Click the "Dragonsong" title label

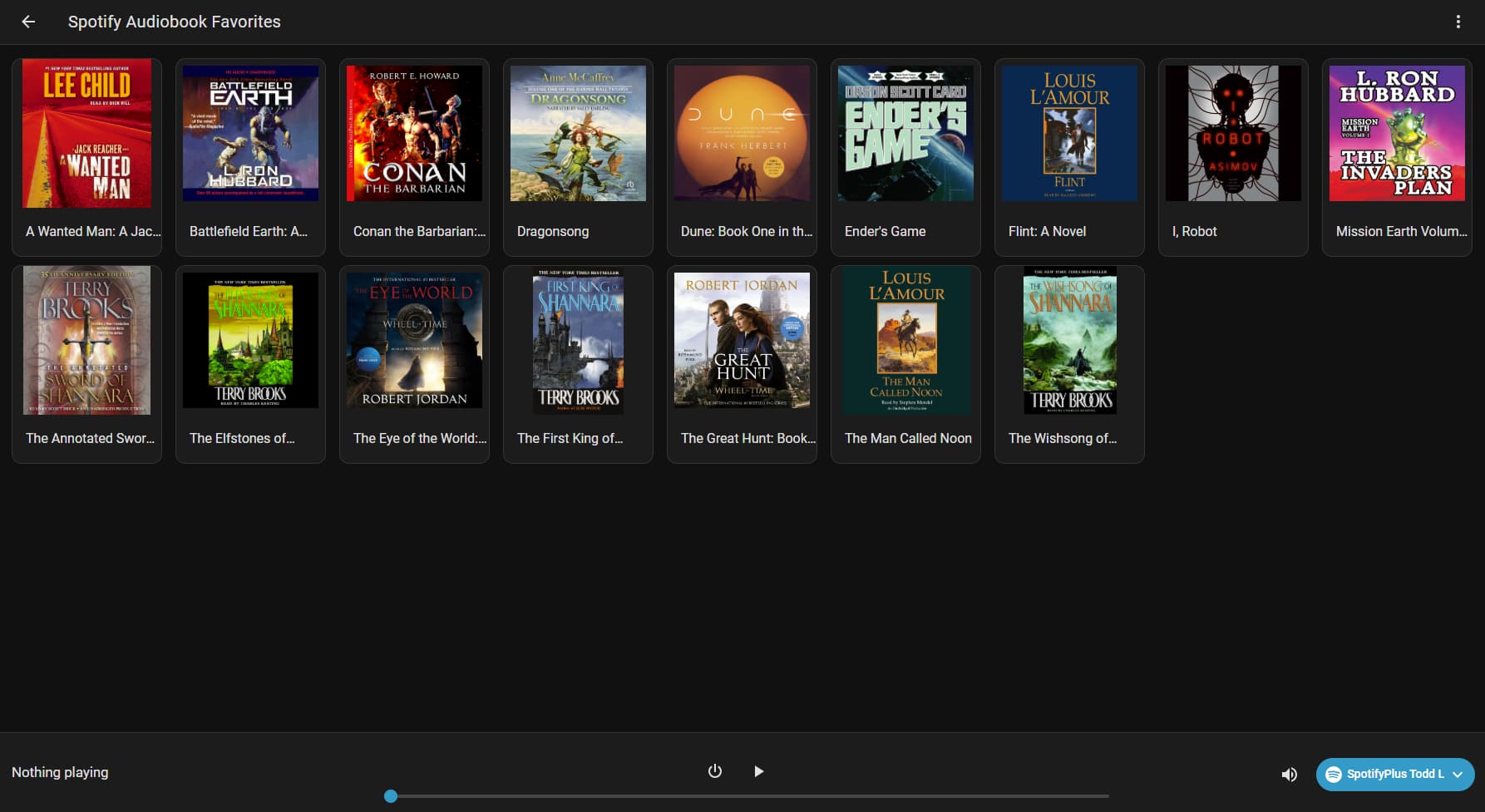(553, 231)
